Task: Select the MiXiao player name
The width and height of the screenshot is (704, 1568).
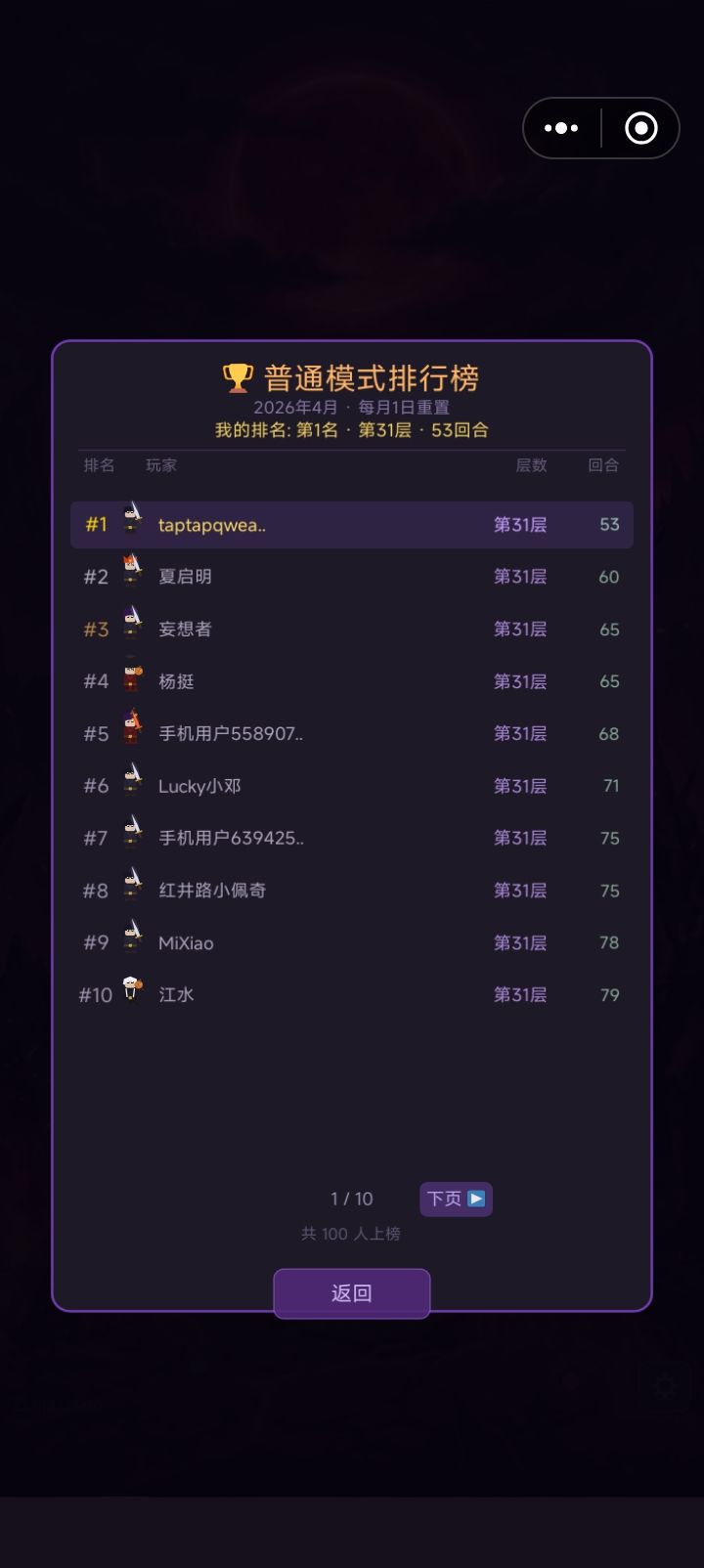Action: [186, 943]
